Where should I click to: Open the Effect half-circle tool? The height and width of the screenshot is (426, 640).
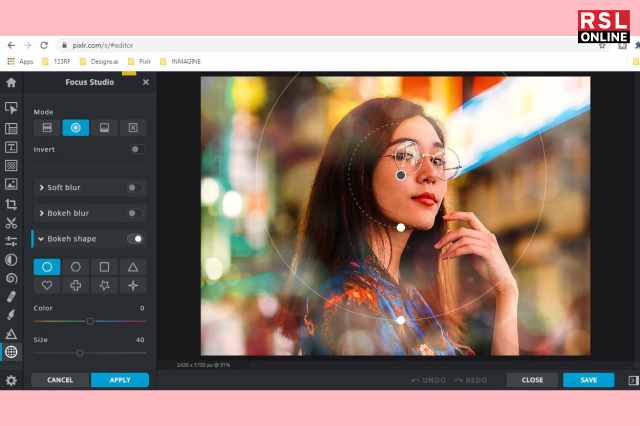click(x=11, y=260)
